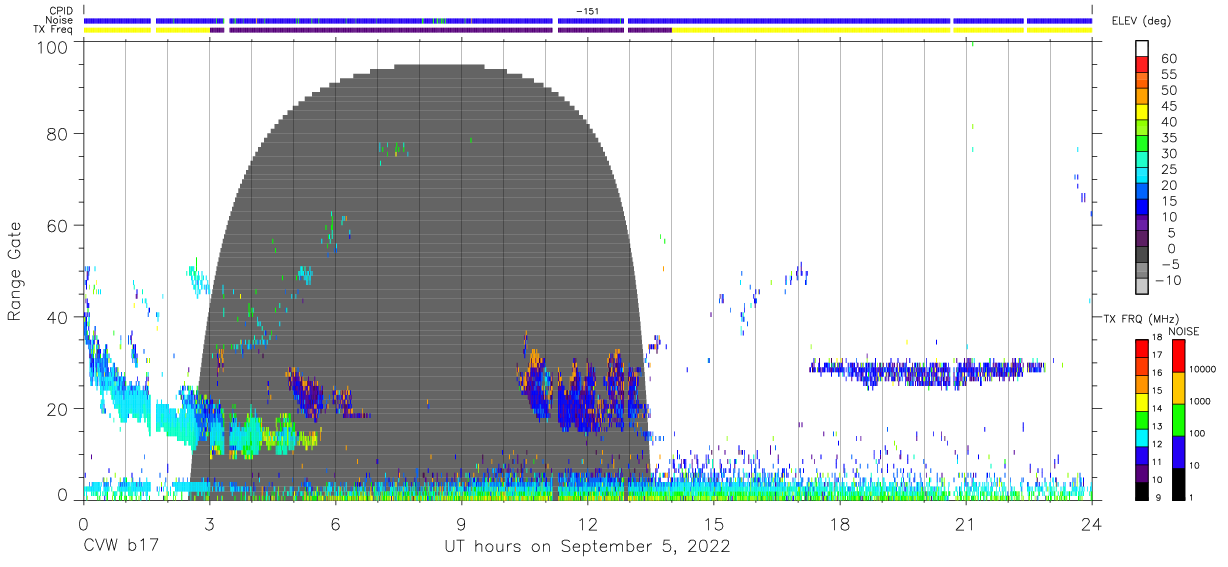Click the '1000' label on NOISE colorbar
This screenshot has height=567, width=1228.
tap(1202, 401)
